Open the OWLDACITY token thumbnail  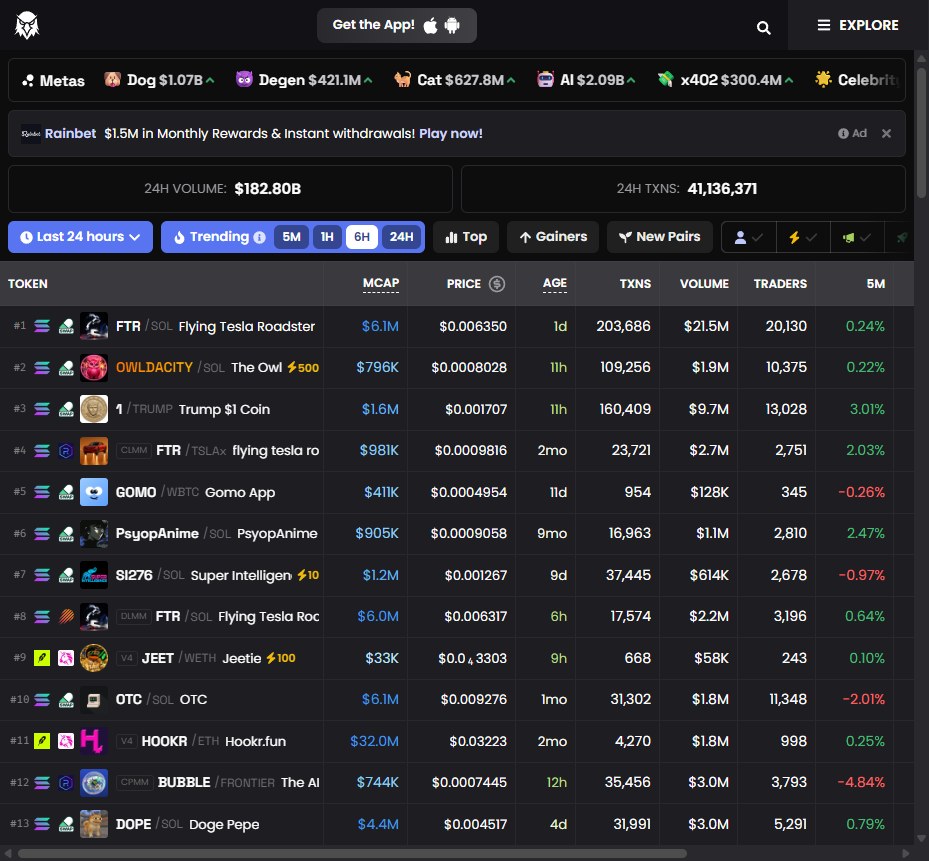[94, 367]
